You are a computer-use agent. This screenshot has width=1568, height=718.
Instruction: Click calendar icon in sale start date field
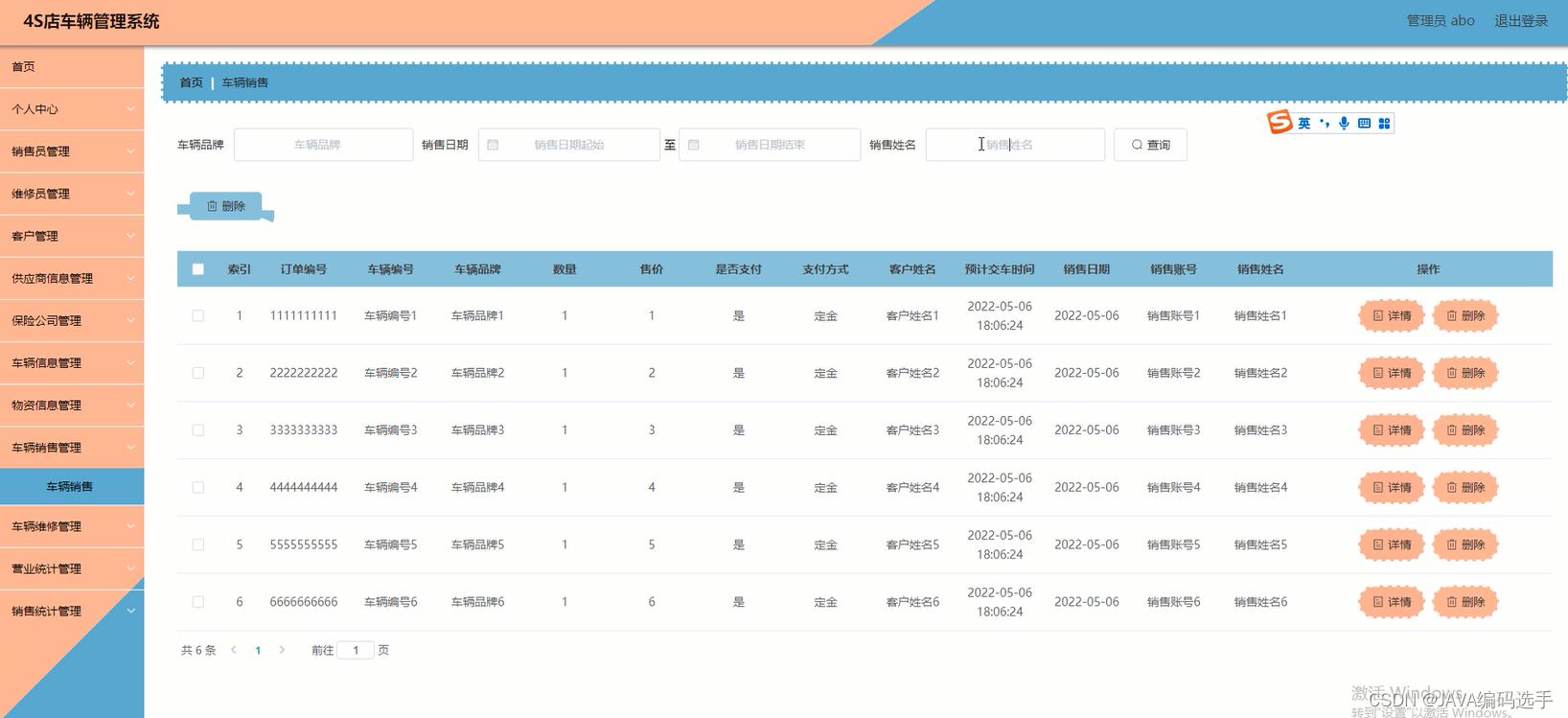click(493, 145)
